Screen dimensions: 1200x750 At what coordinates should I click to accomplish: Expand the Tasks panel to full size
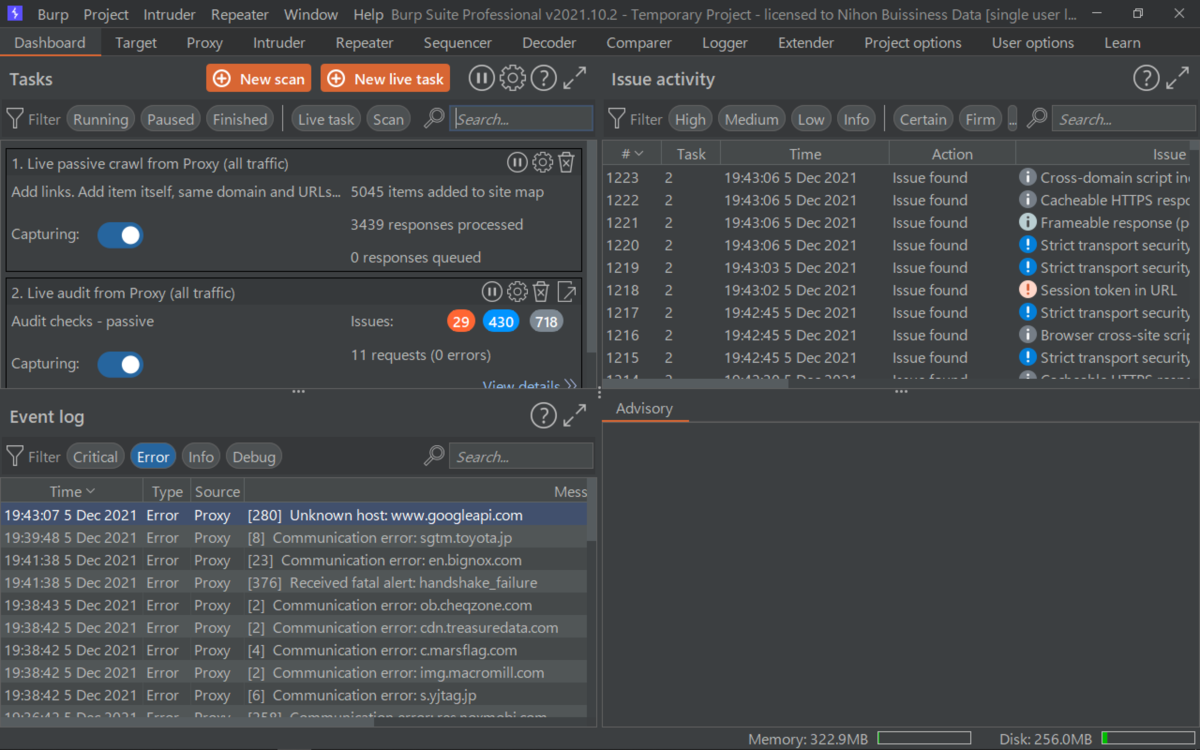575,79
